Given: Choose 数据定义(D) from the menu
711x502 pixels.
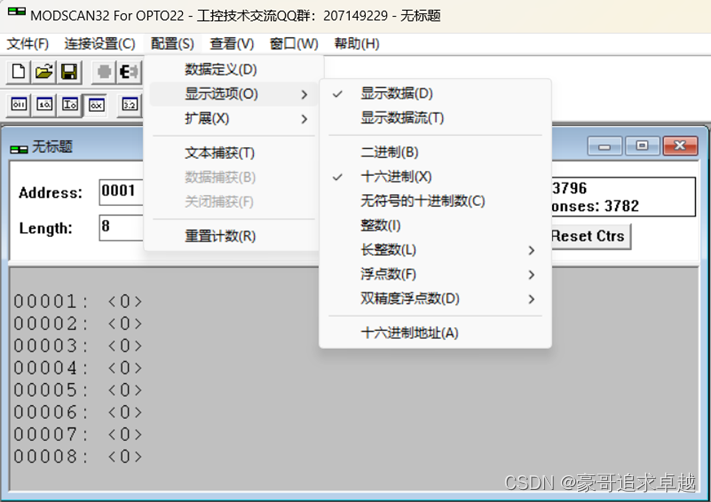Looking at the screenshot, I should tap(234, 69).
